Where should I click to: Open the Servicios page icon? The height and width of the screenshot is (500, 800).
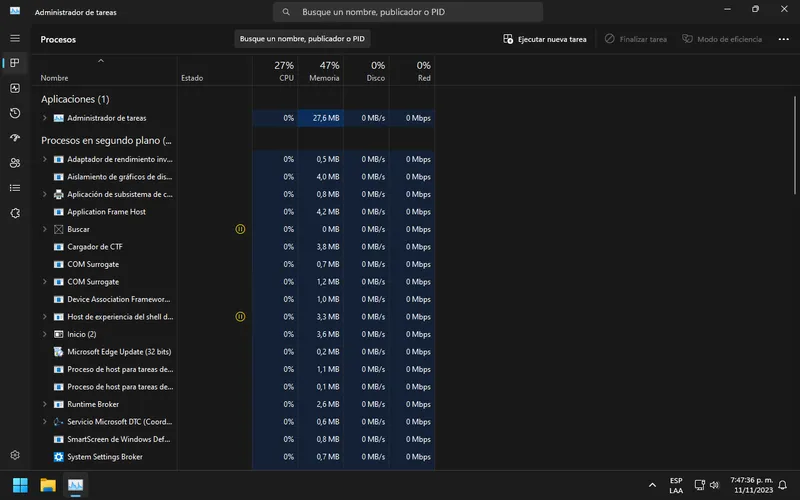coord(15,213)
